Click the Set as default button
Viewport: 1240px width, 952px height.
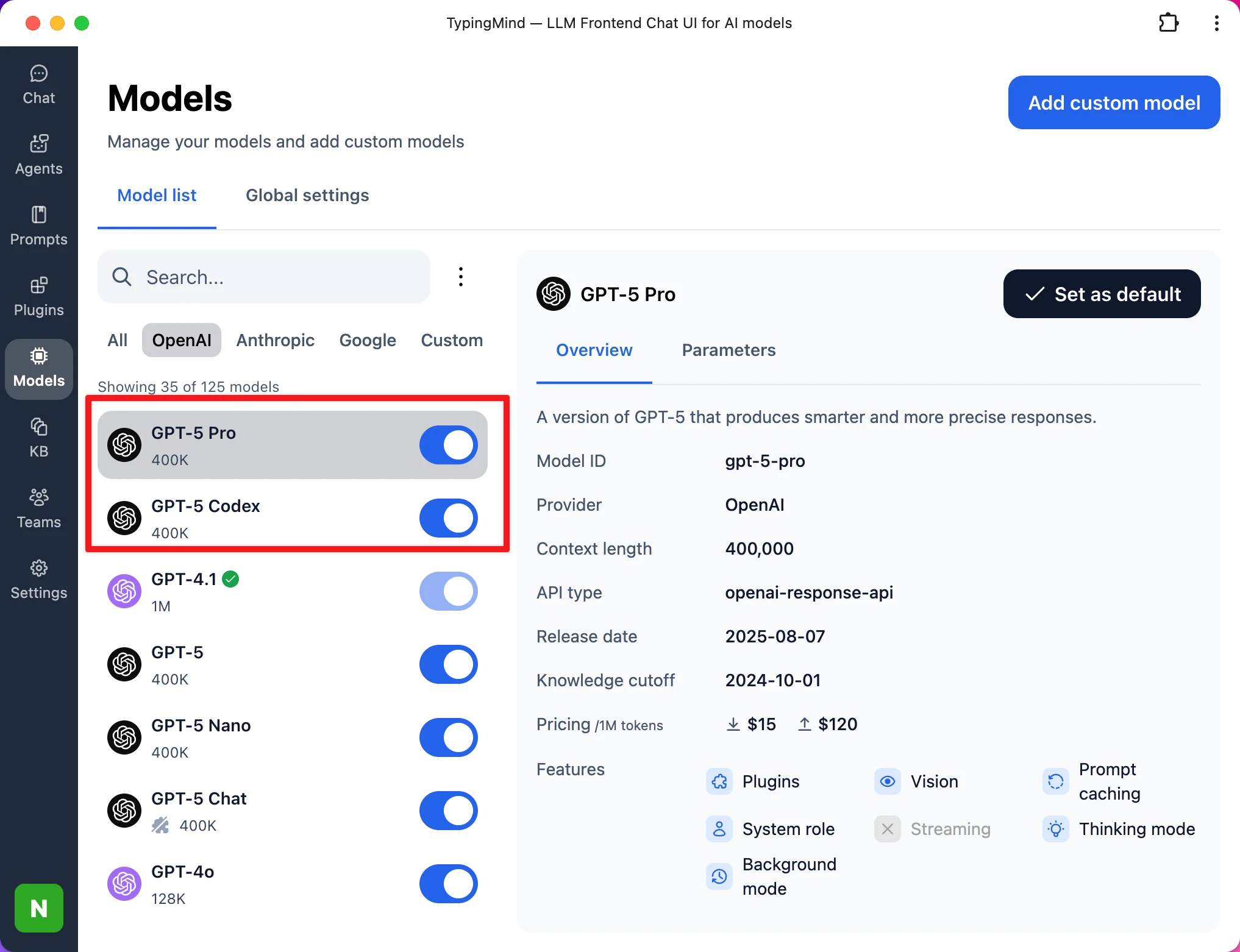pos(1102,294)
